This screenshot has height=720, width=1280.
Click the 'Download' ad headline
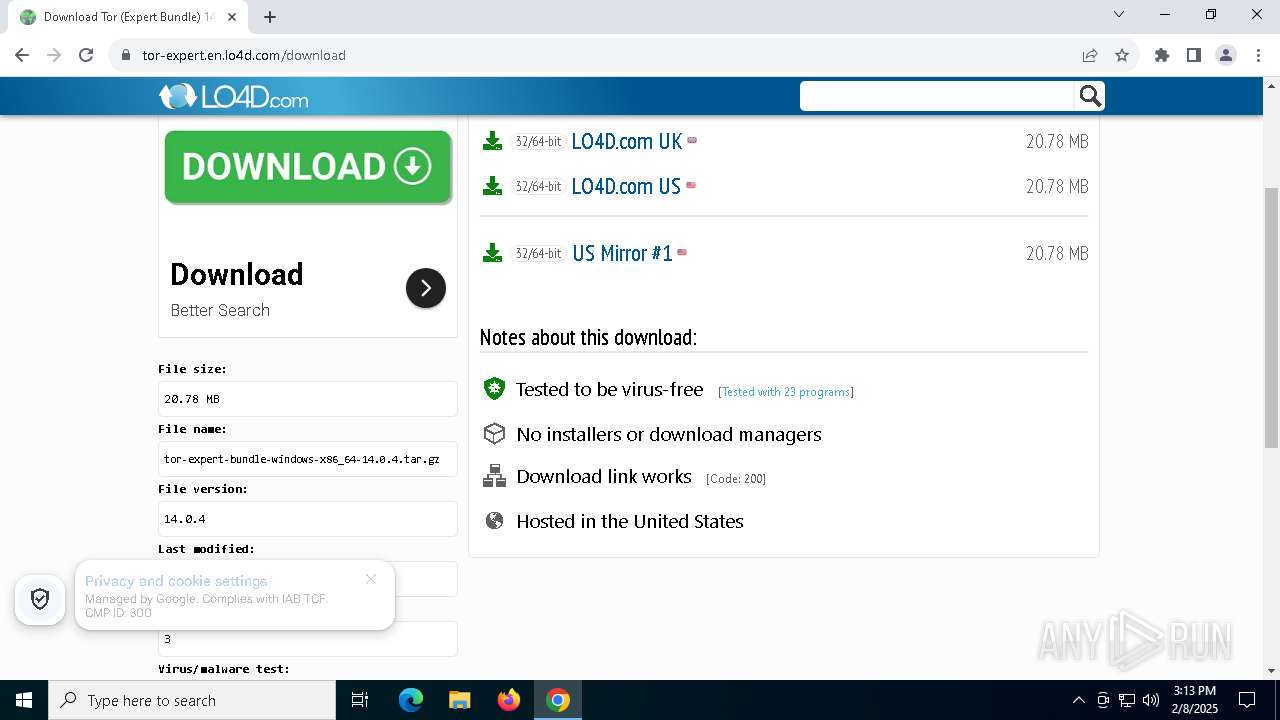(237, 274)
